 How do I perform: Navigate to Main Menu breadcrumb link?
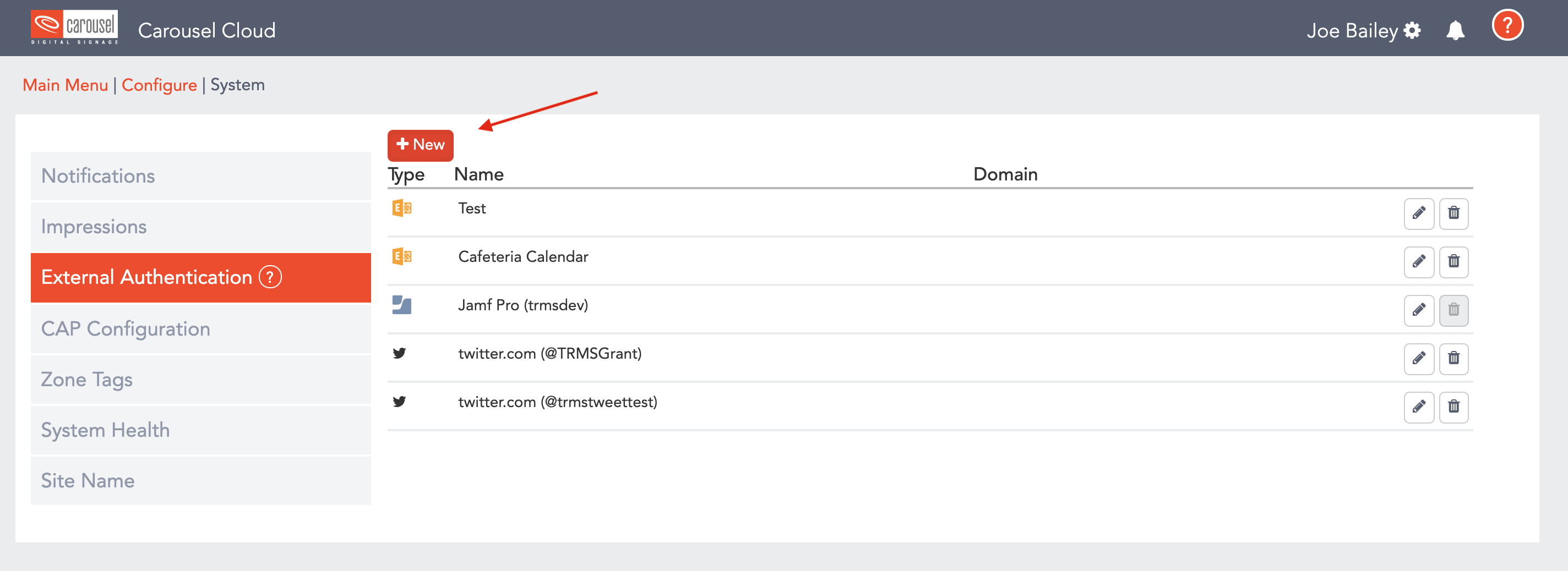[x=65, y=85]
